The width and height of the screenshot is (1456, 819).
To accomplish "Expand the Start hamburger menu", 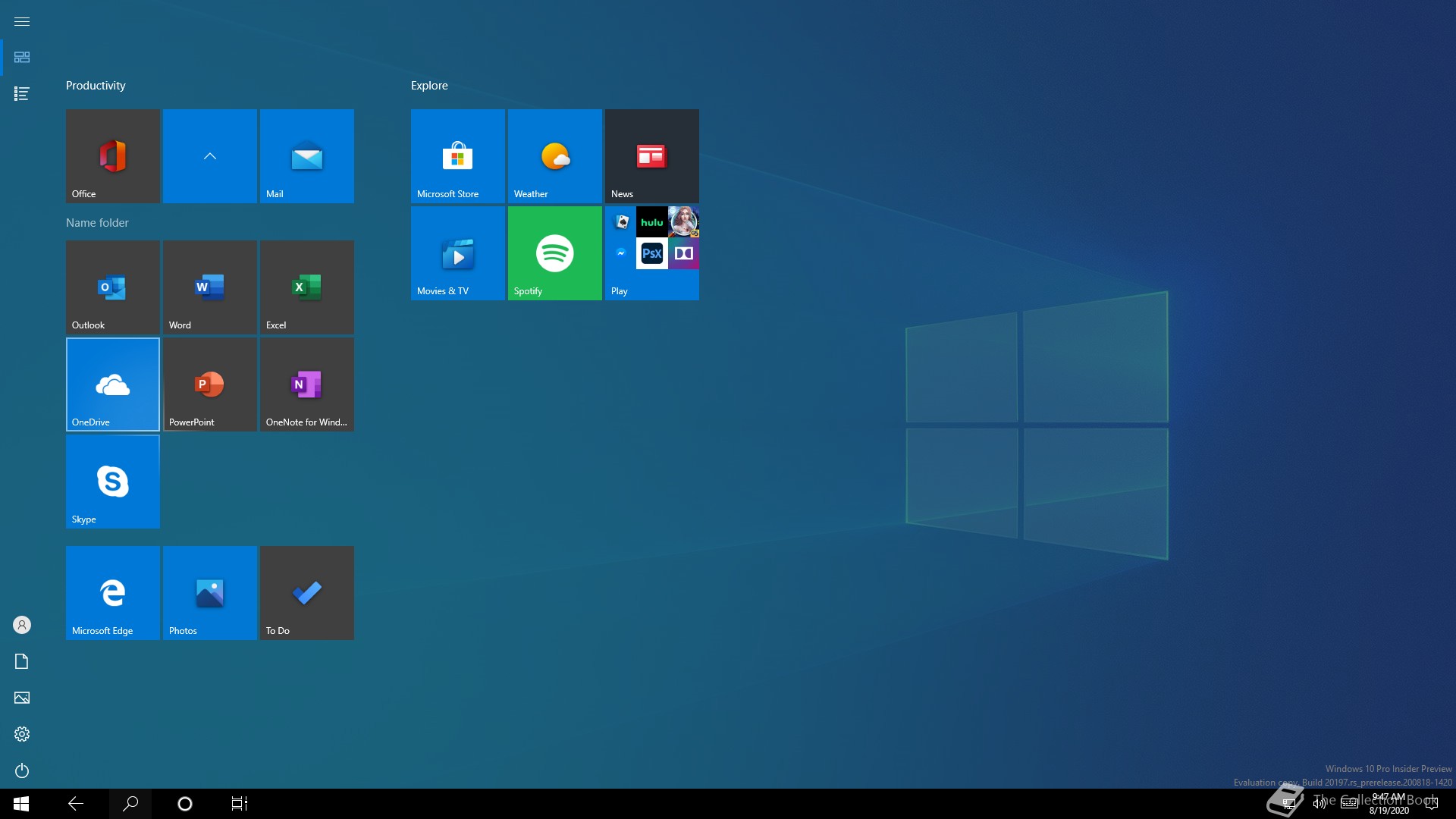I will coord(22,21).
